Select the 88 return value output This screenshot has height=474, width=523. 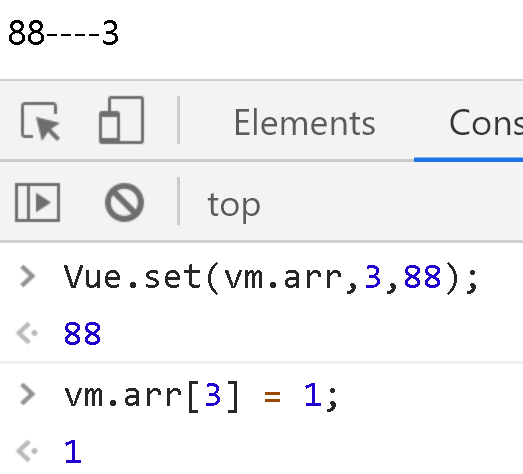(82, 334)
